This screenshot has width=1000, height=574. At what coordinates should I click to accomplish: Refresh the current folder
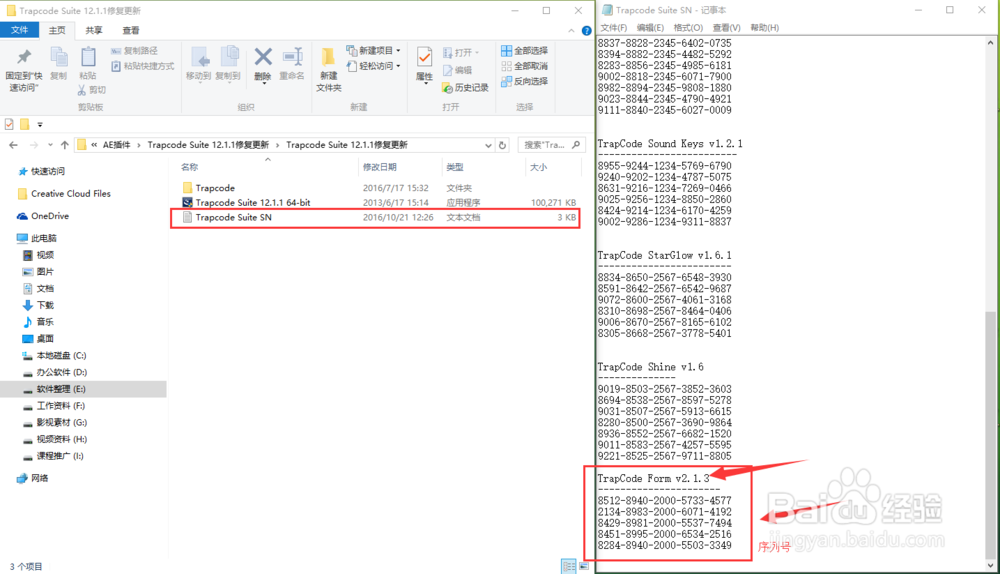[503, 145]
